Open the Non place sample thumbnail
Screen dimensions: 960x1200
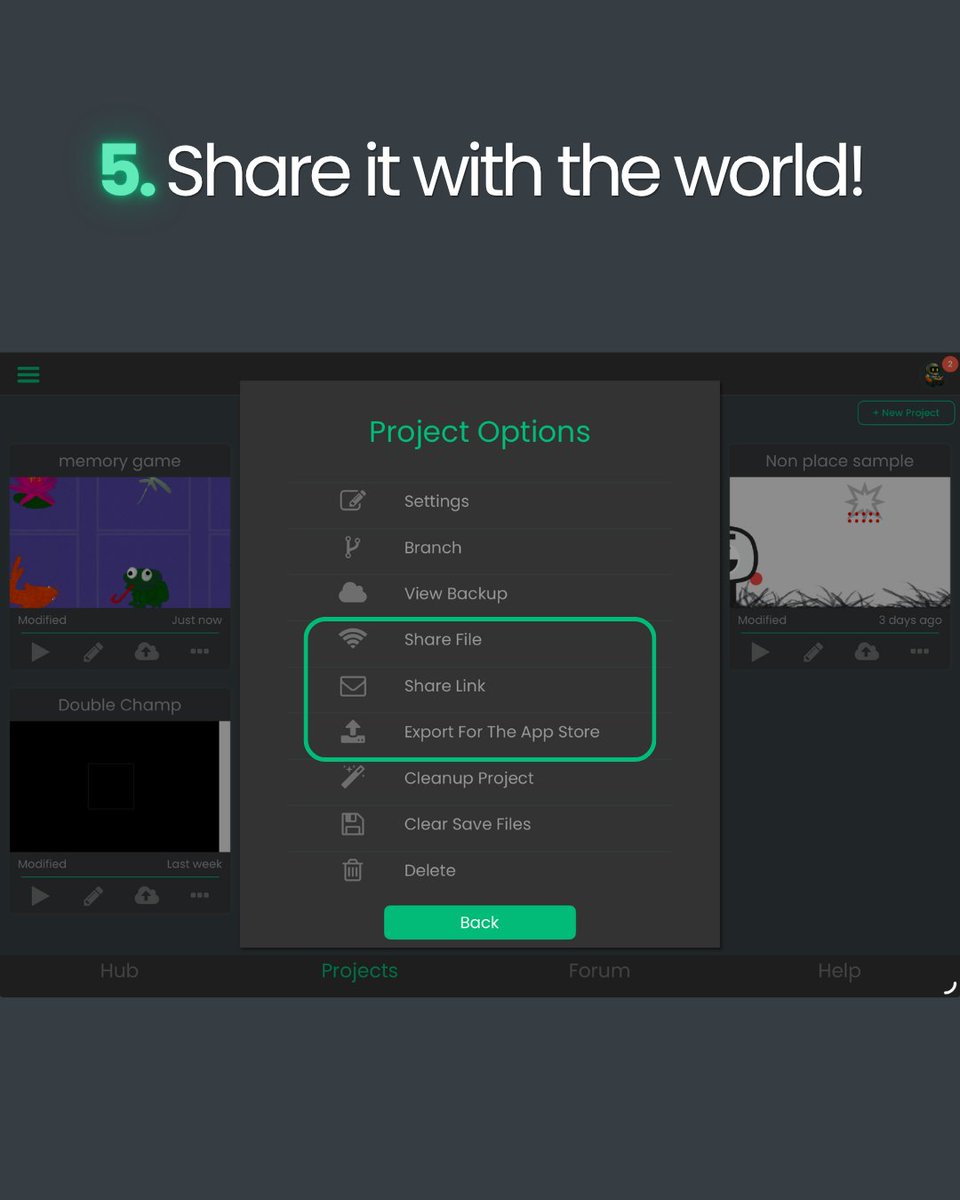840,542
